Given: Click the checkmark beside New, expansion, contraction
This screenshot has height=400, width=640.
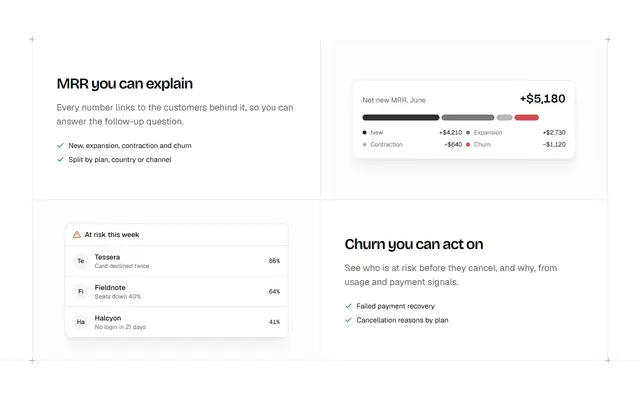Looking at the screenshot, I should [60, 145].
